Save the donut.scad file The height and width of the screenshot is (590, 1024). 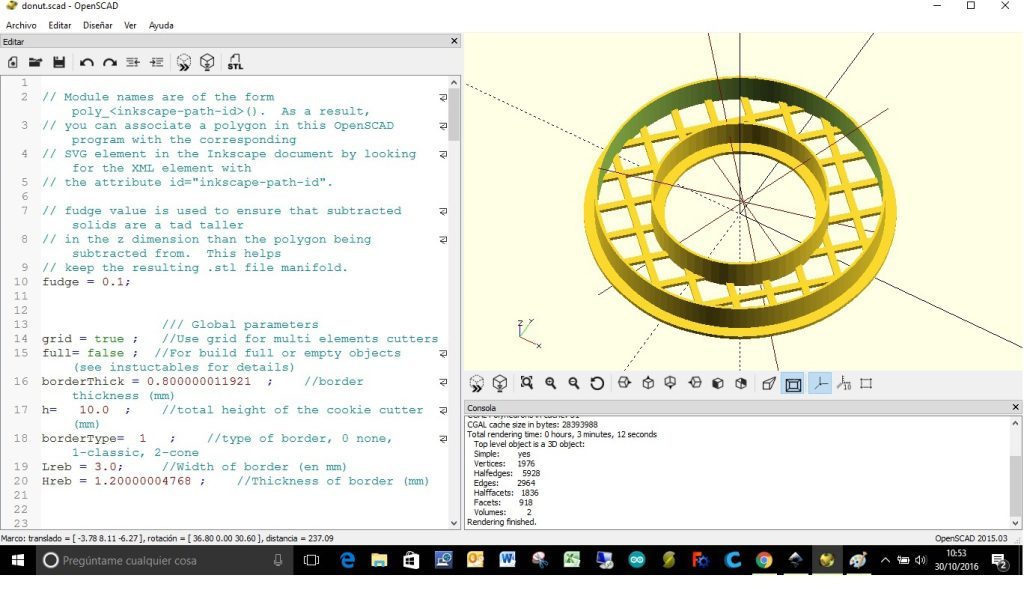click(60, 62)
